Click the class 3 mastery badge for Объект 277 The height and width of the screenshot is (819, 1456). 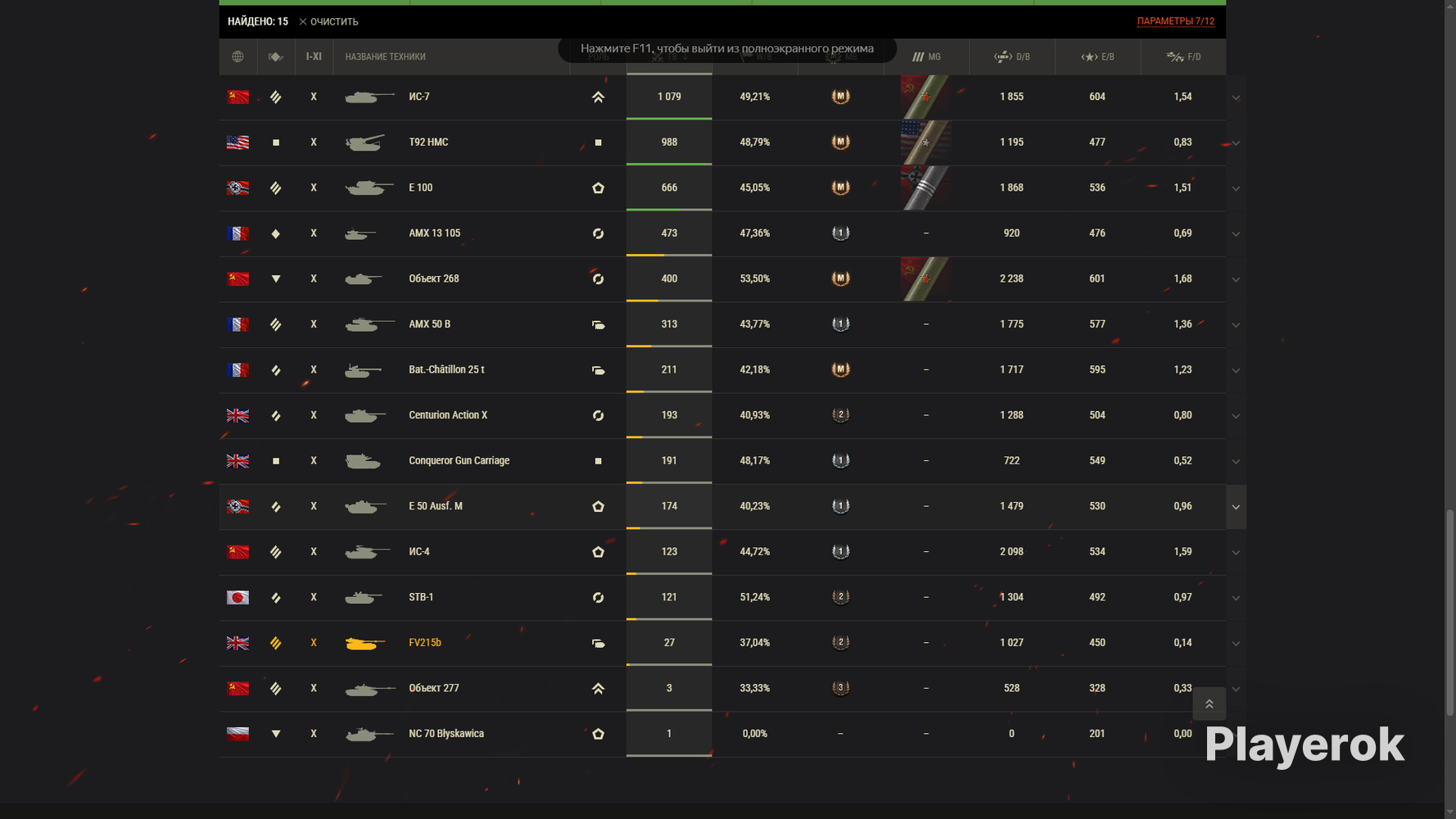[x=840, y=688]
